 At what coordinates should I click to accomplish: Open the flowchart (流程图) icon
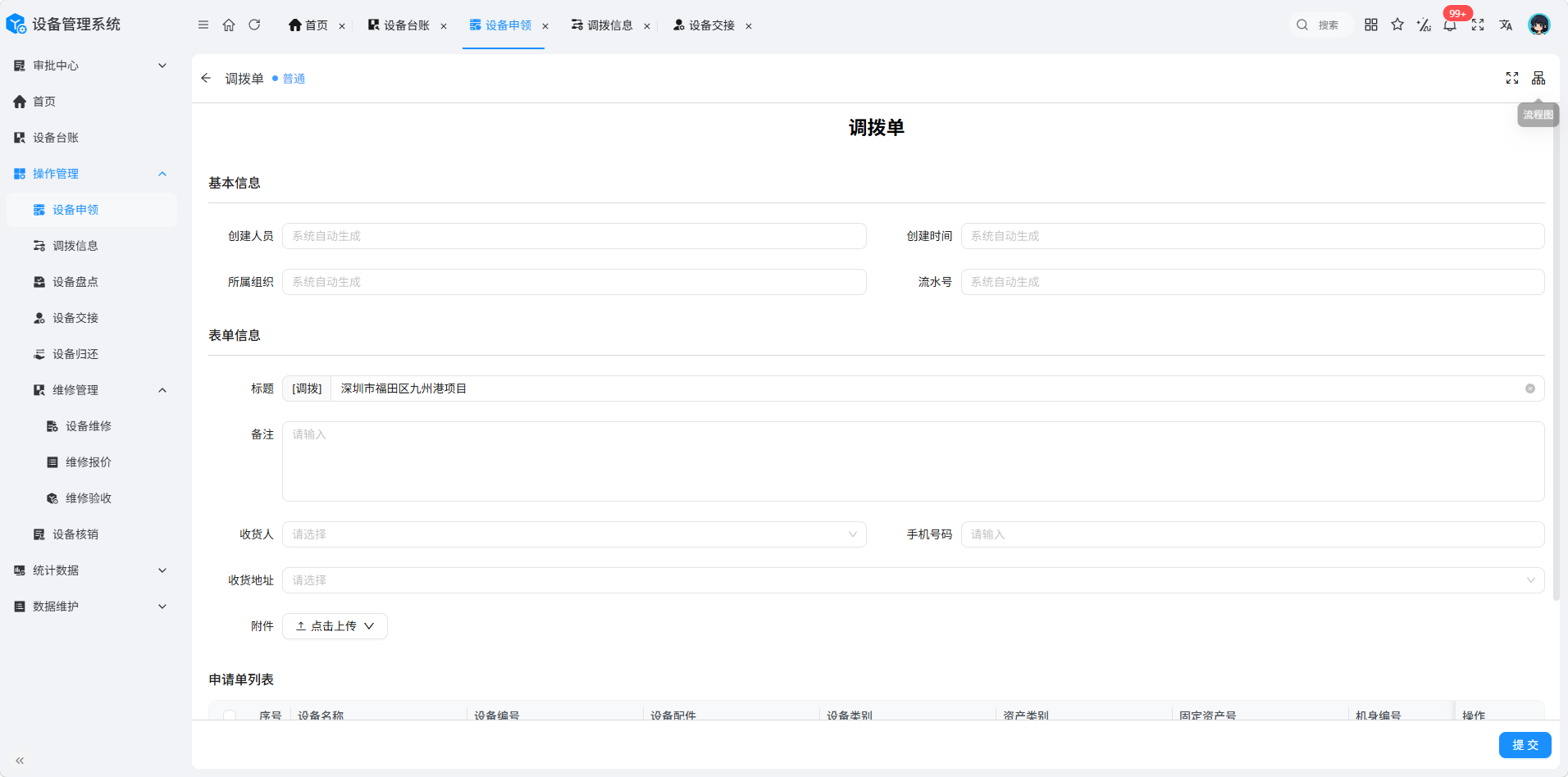coord(1538,78)
